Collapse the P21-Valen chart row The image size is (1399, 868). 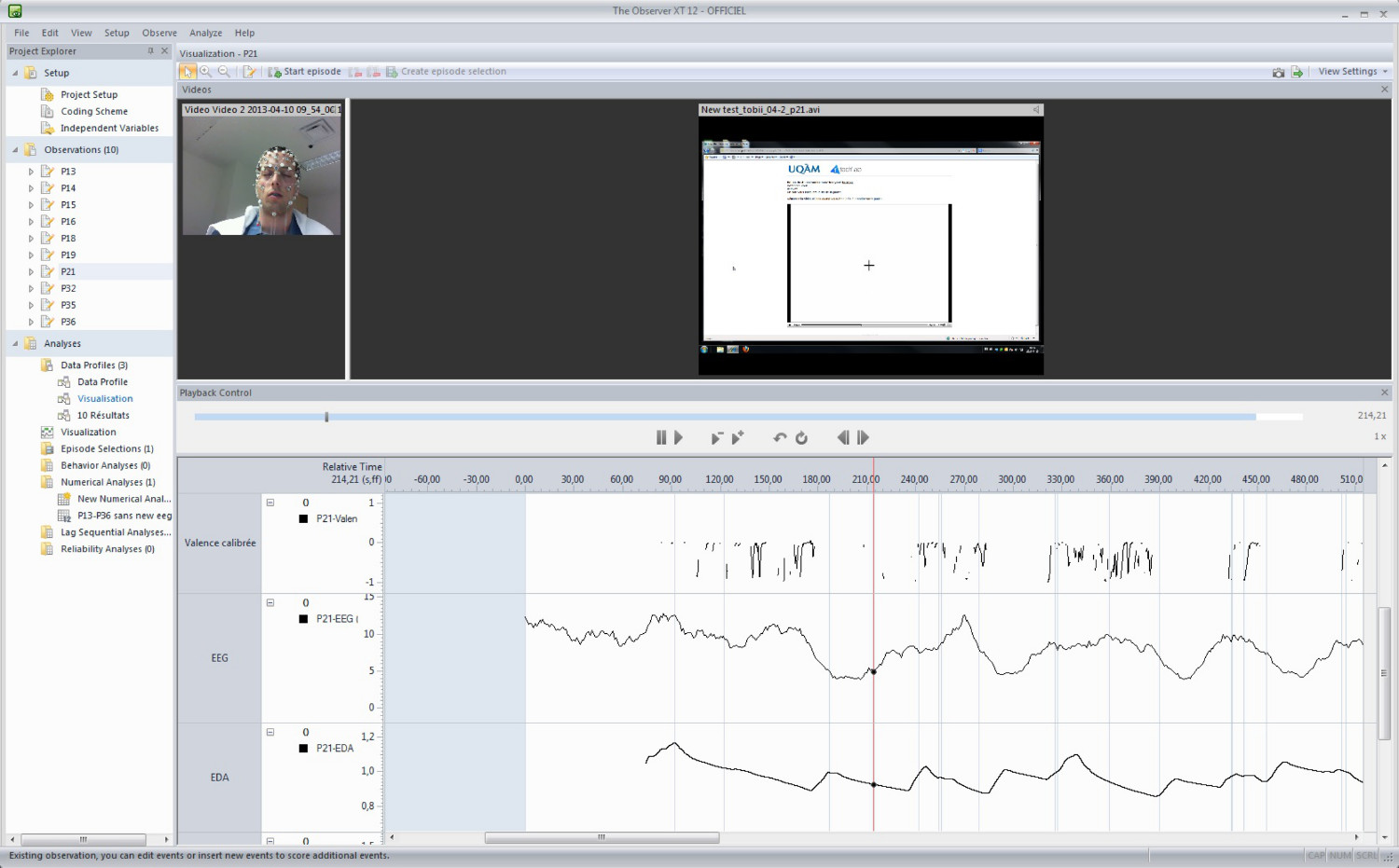coord(270,503)
